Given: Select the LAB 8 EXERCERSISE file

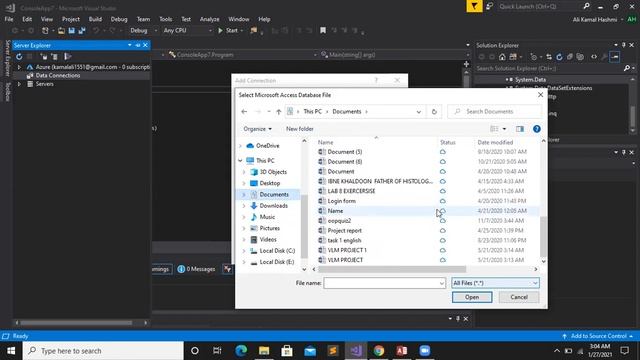Looking at the screenshot, I should tap(351, 191).
